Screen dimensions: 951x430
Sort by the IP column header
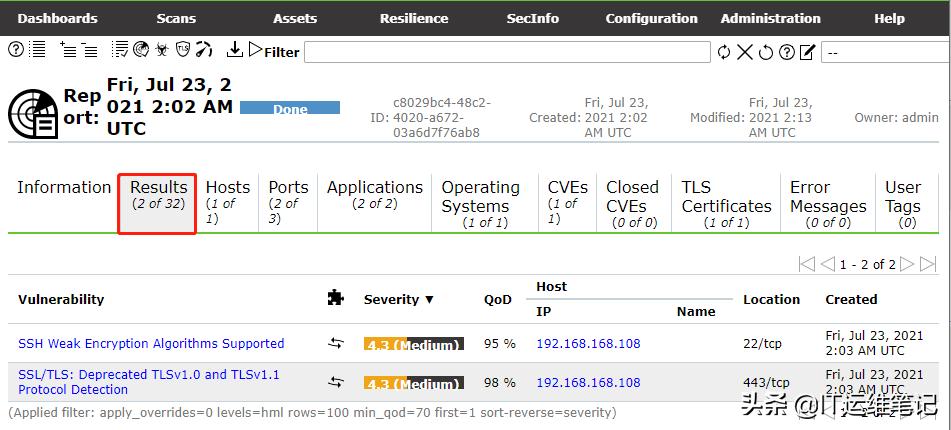(543, 312)
